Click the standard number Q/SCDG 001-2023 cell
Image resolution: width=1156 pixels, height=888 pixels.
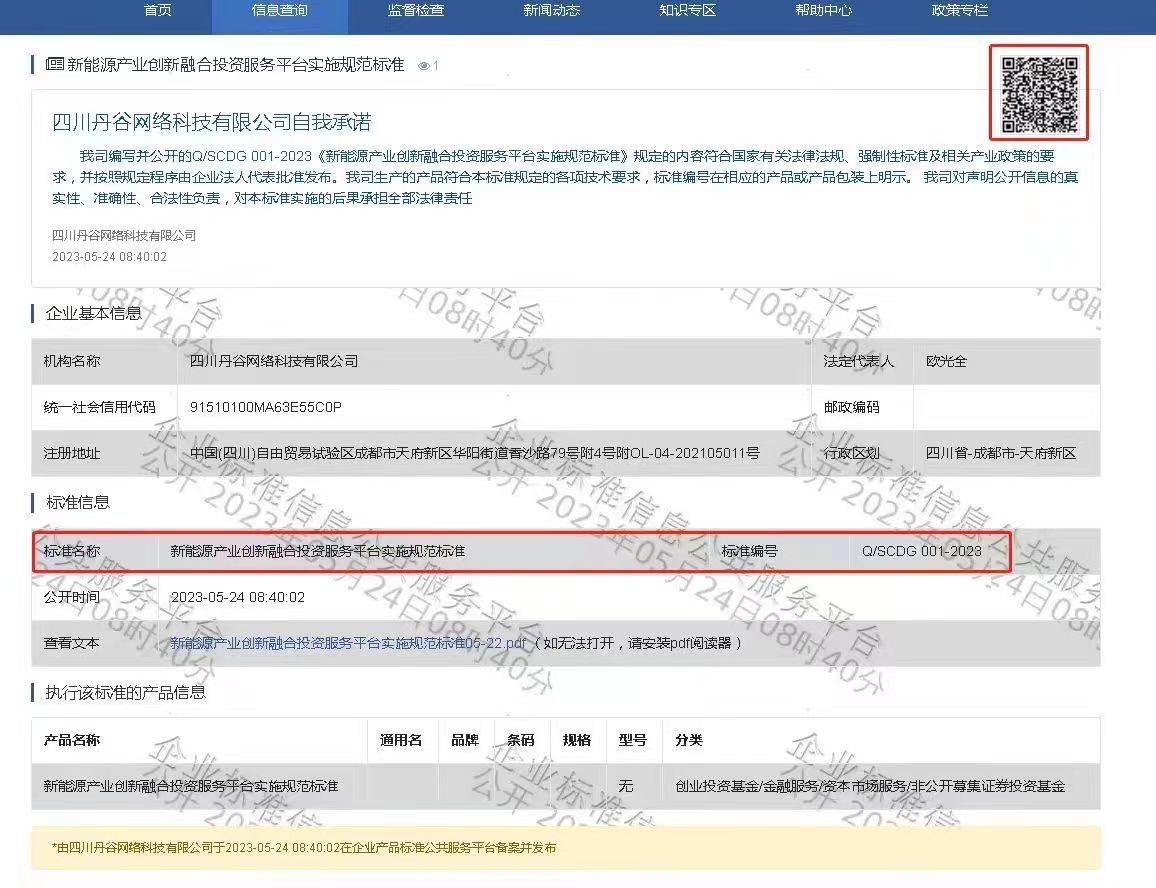(922, 551)
